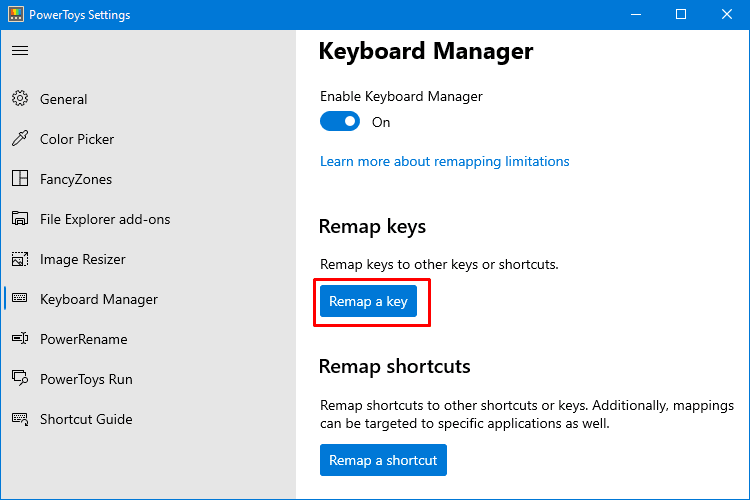The width and height of the screenshot is (750, 500).
Task: Maximize the PowerToys Settings window
Action: point(681,14)
